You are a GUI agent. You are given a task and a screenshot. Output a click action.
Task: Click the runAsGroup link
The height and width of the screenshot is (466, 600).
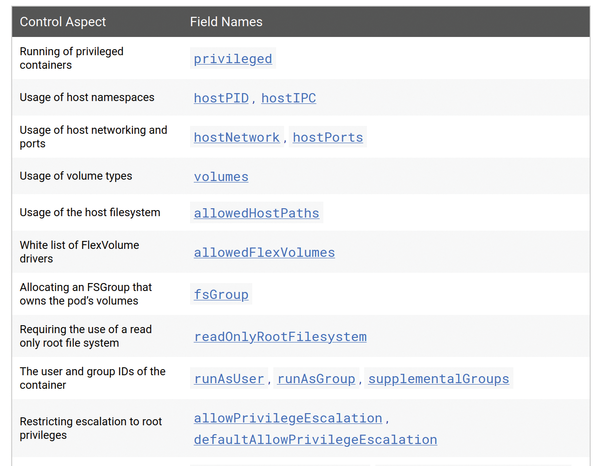316,379
